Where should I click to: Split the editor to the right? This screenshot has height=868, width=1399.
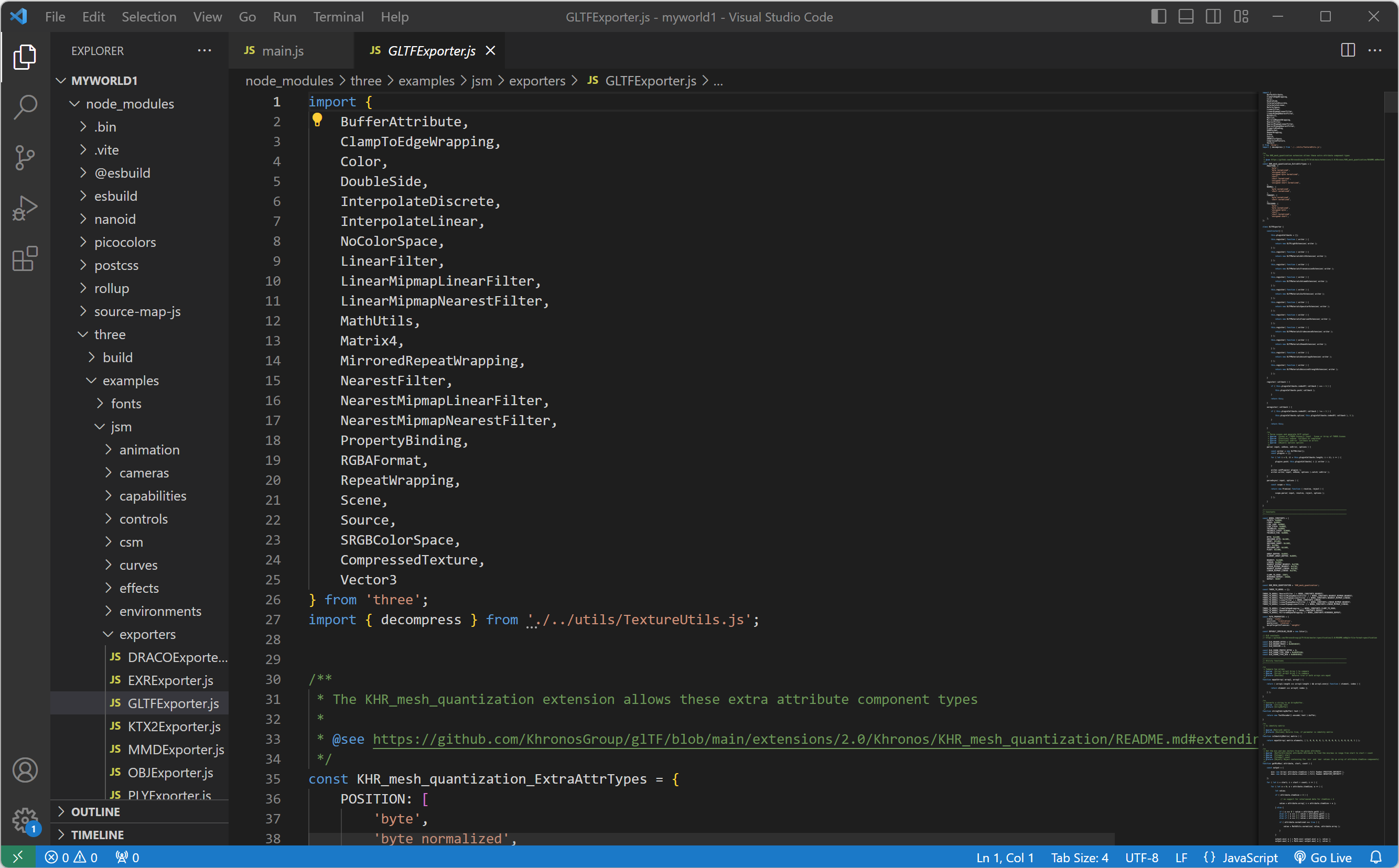coord(1347,50)
